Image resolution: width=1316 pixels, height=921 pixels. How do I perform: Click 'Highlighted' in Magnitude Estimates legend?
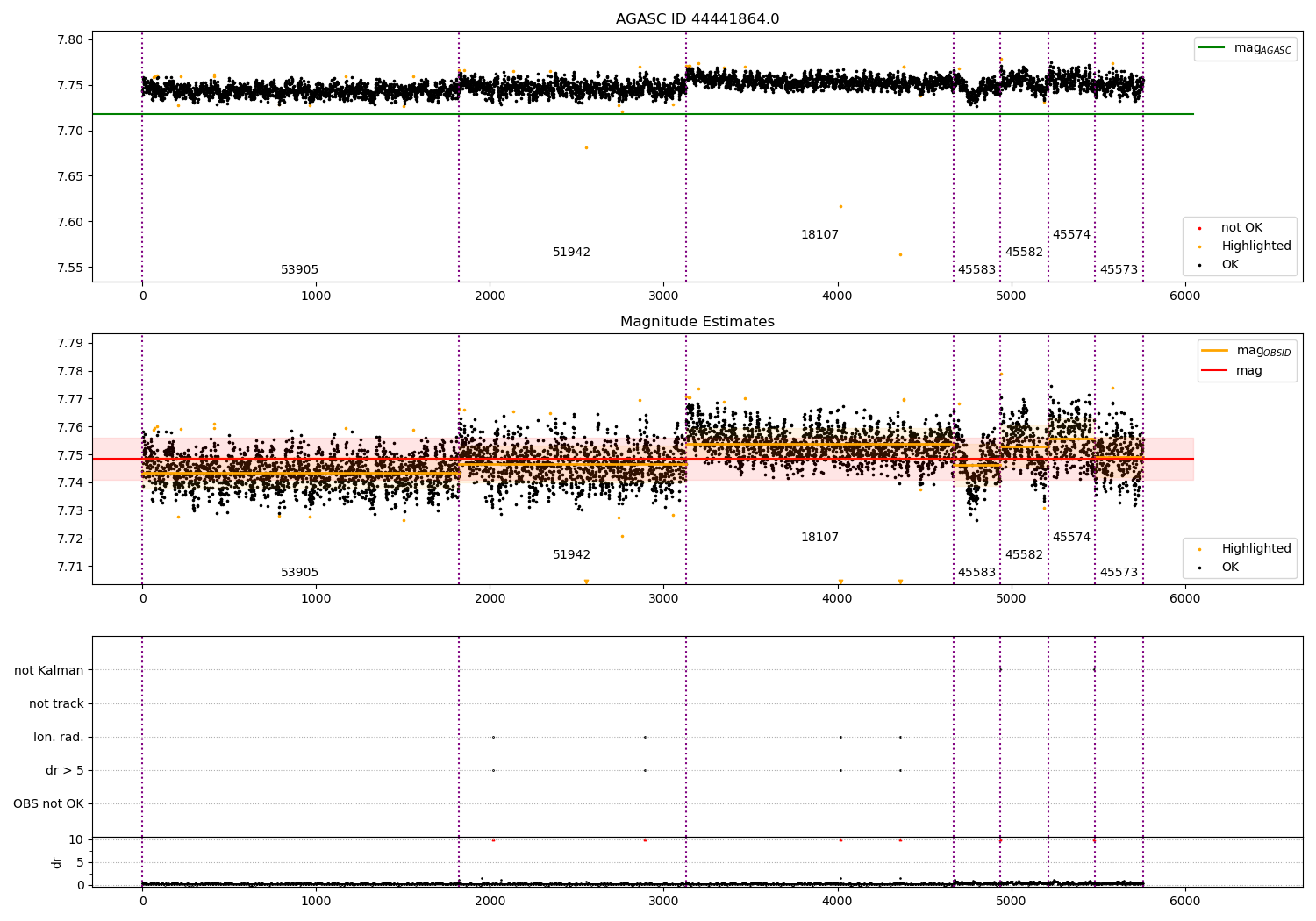(1256, 549)
